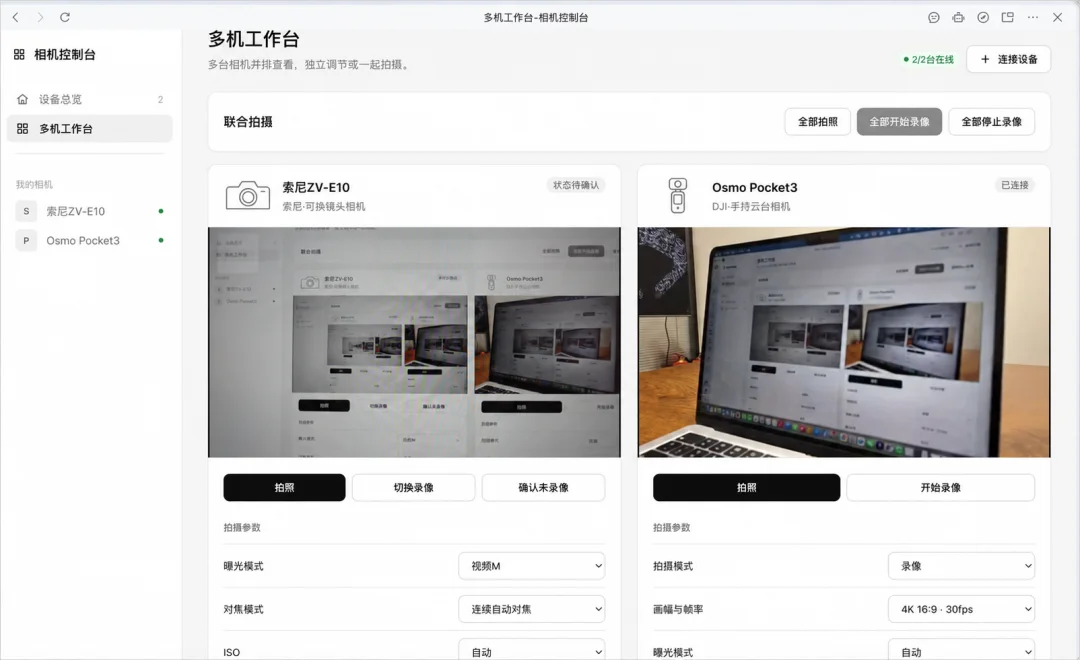Viewport: 1080px width, 660px height.
Task: Click the gimbal icon on Osmo Pocket3 card
Action: tap(678, 196)
